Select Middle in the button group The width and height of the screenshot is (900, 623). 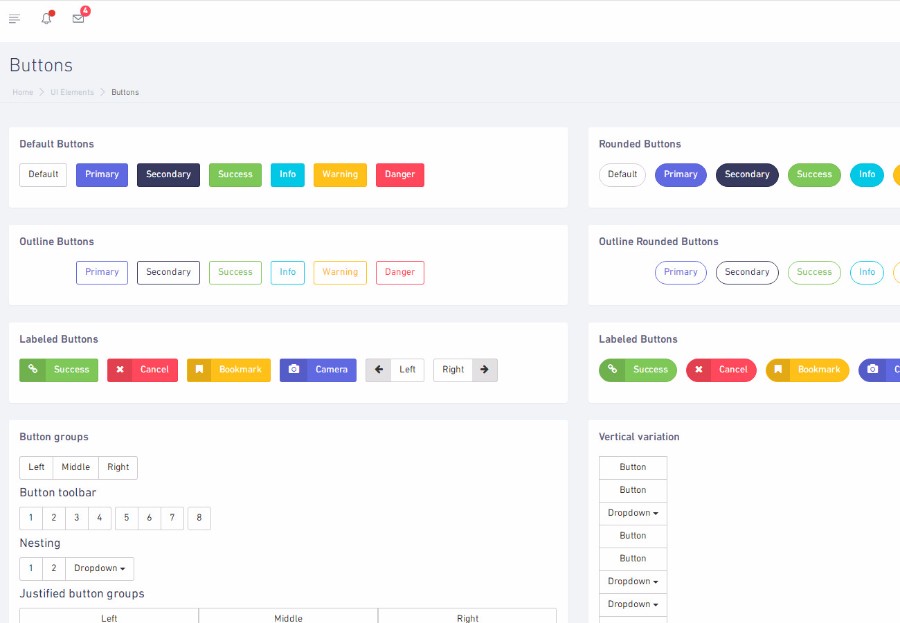[x=76, y=467]
